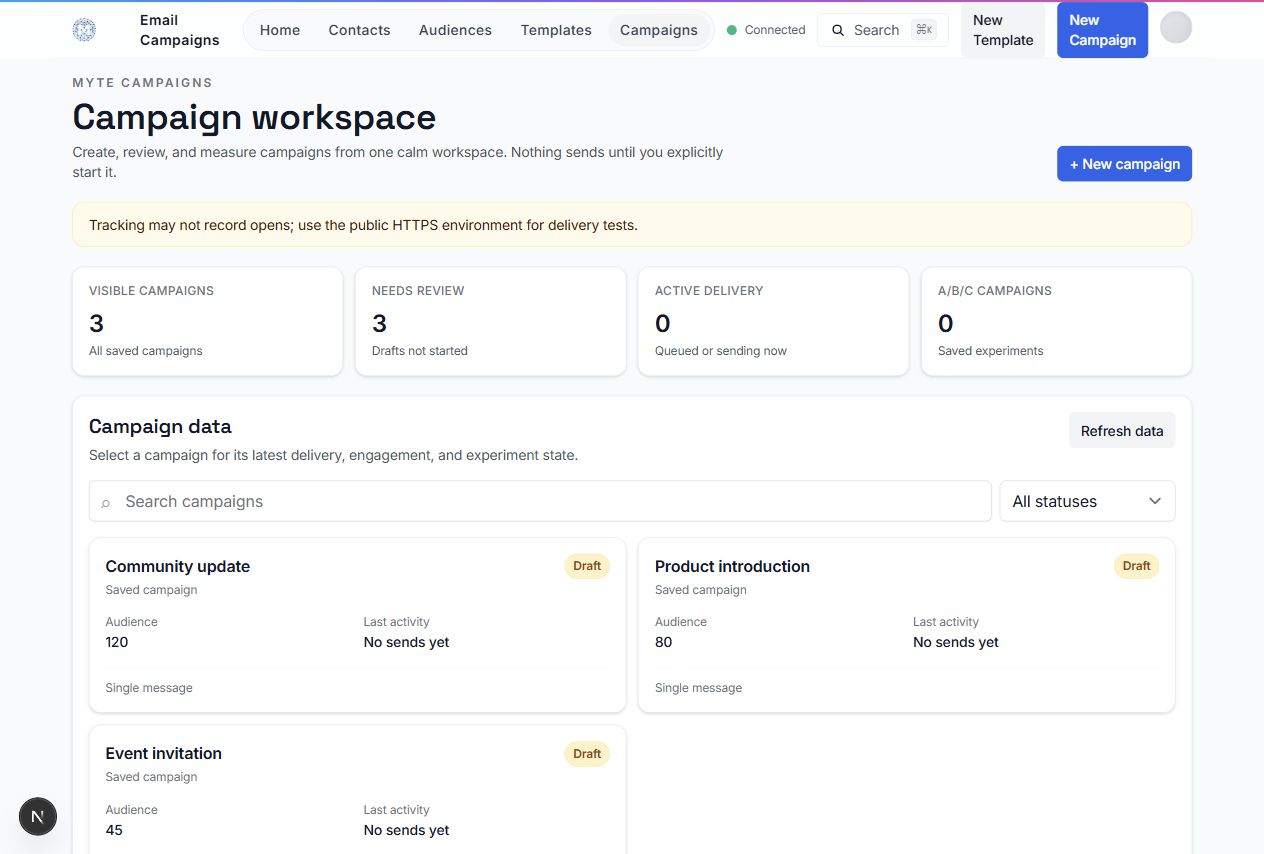Click the New Template button
The height and width of the screenshot is (854, 1264).
1003,30
